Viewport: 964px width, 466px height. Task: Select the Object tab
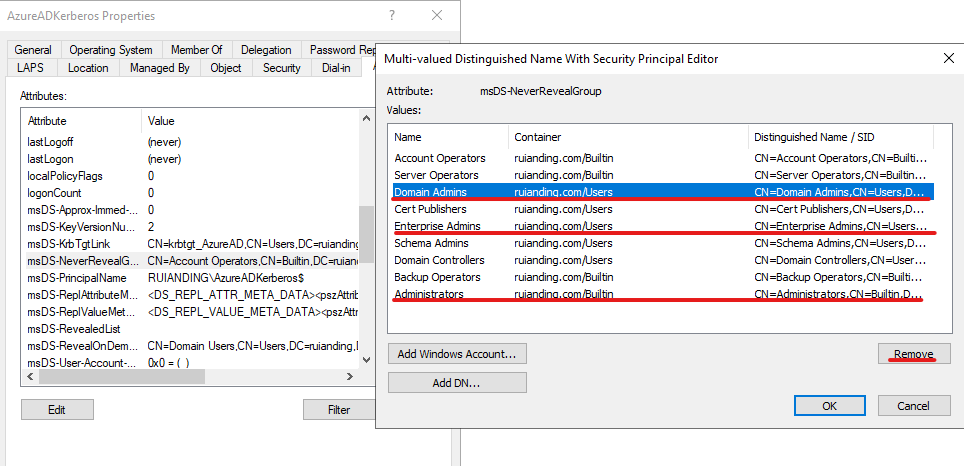point(226,68)
